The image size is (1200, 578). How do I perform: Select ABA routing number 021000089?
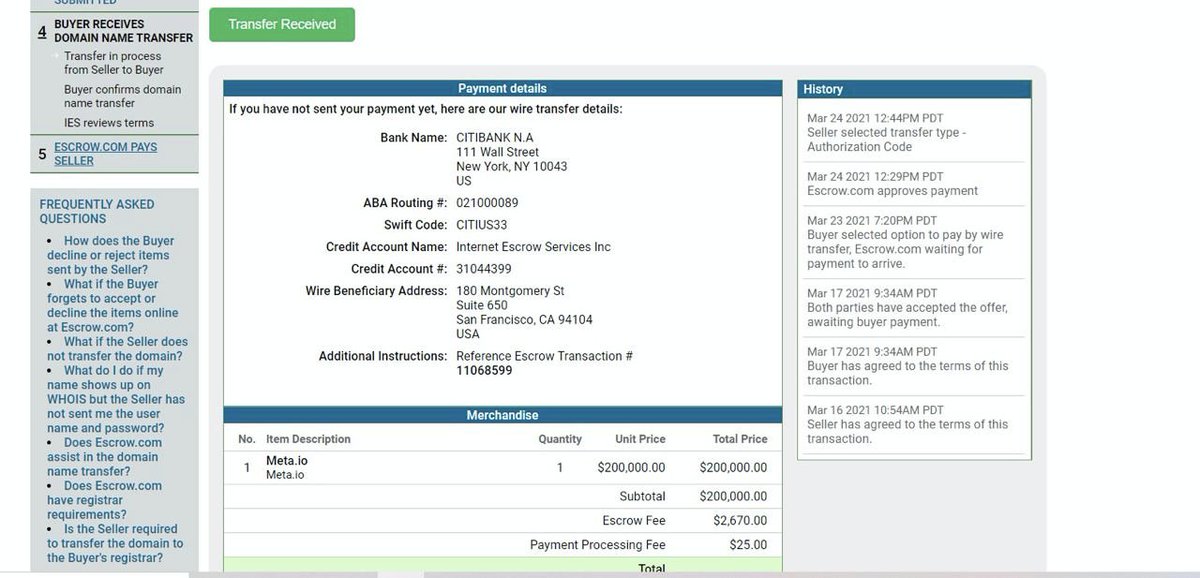[x=487, y=203]
